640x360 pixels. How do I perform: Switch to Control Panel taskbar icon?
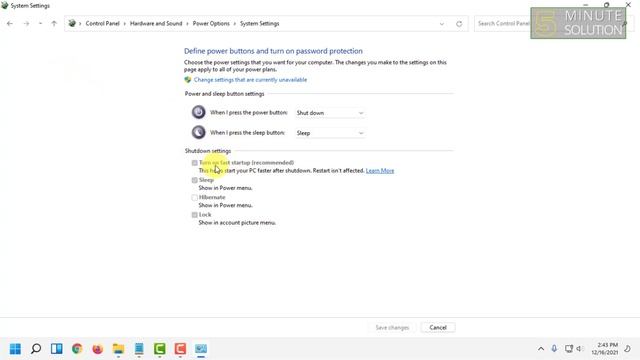click(201, 349)
